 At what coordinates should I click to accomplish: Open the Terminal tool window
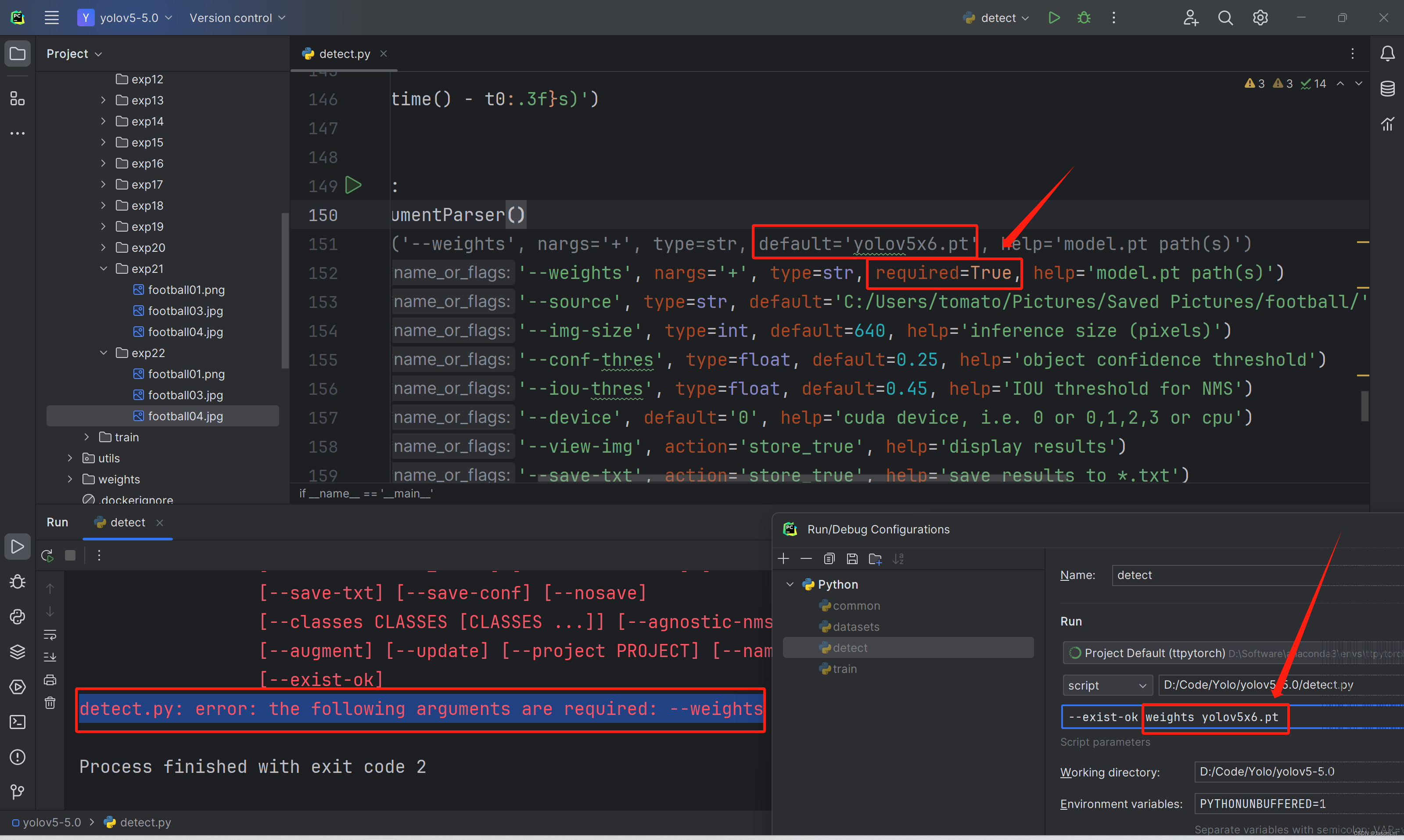18,722
